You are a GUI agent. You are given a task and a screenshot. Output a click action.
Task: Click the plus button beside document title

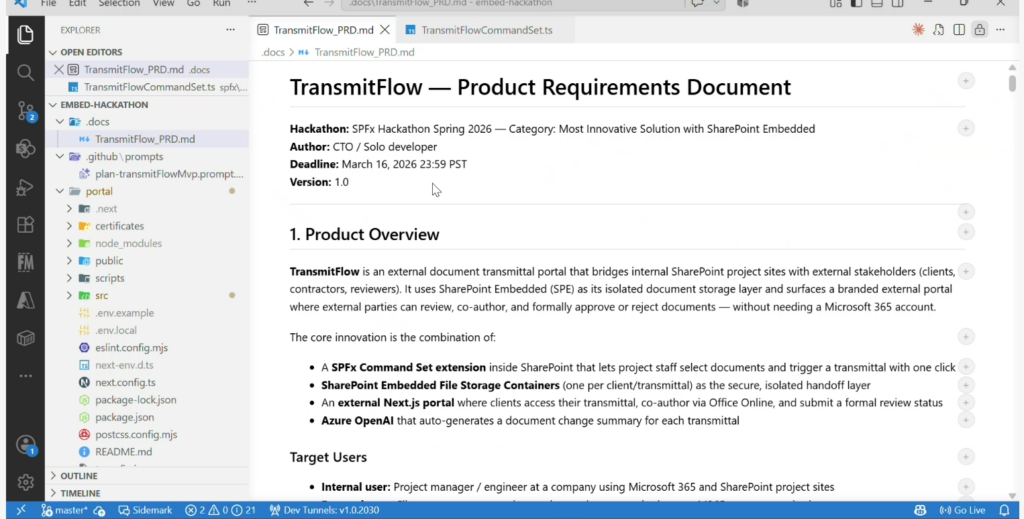point(965,81)
